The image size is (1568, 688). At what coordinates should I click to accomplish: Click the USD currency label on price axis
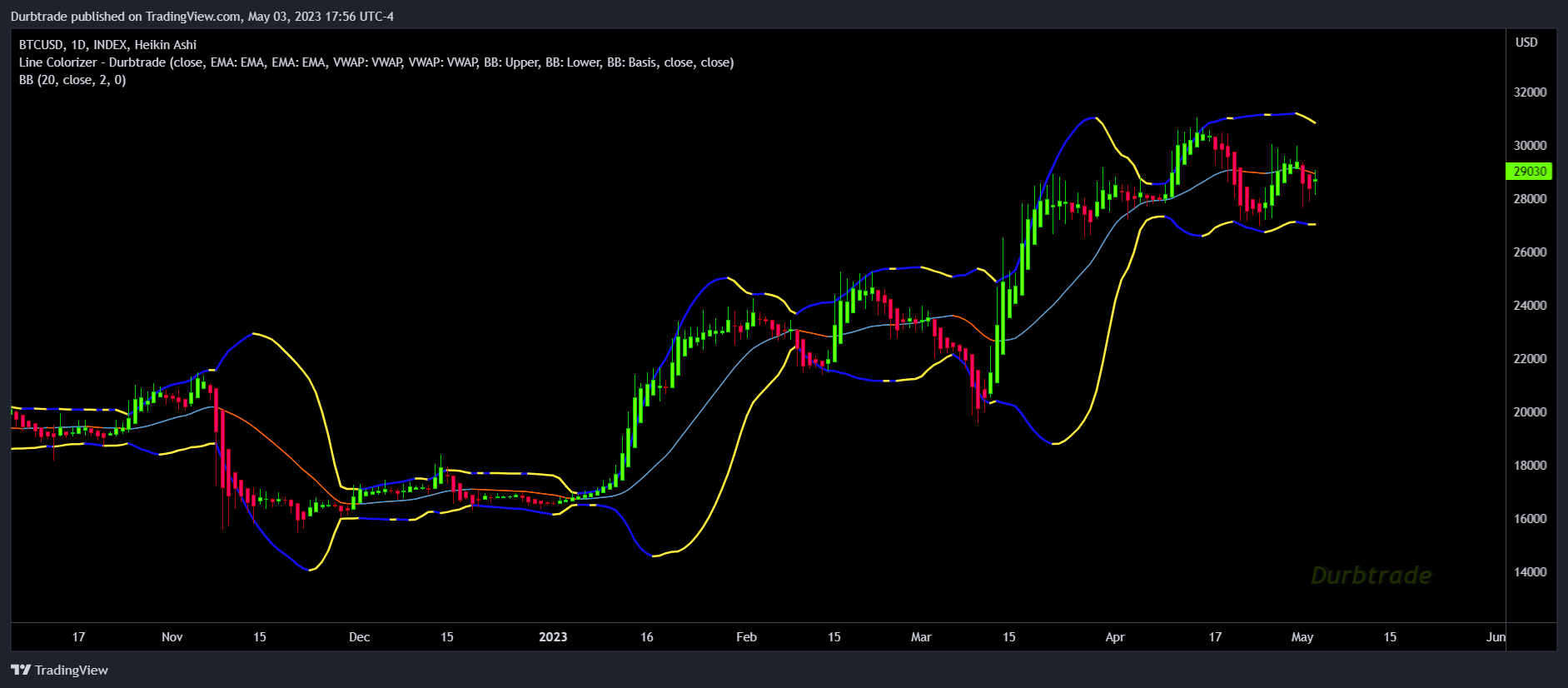click(x=1526, y=42)
